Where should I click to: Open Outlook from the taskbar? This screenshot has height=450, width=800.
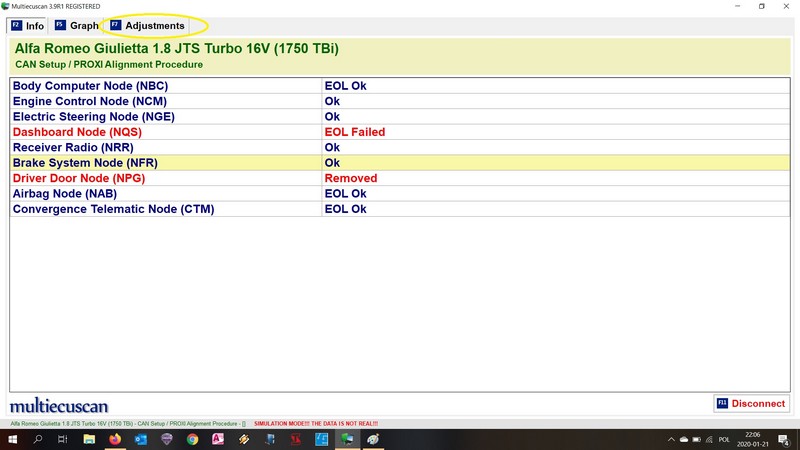pos(141,439)
